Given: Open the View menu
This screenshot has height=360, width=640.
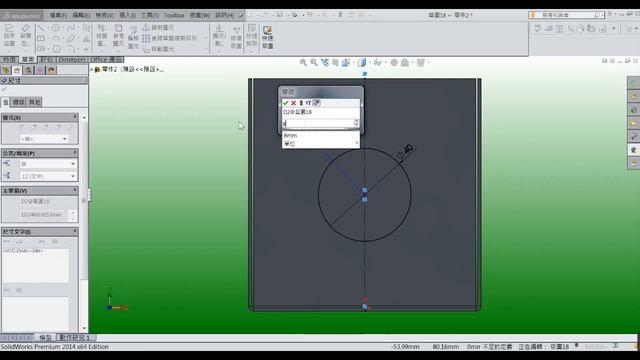Looking at the screenshot, I should pyautogui.click(x=104, y=15).
